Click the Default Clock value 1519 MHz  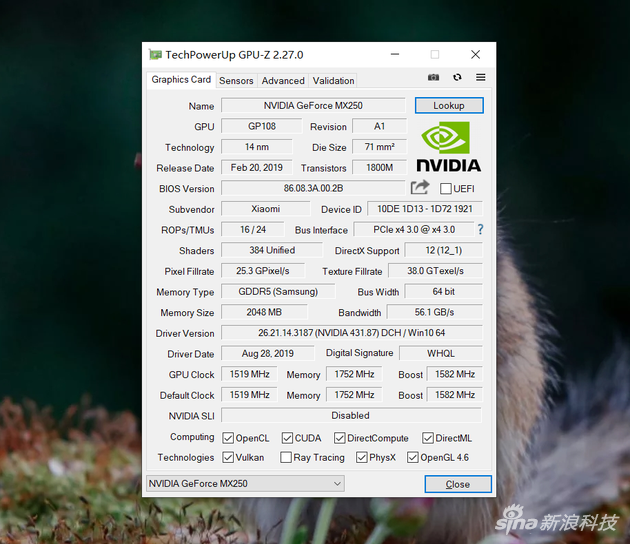[250, 395]
